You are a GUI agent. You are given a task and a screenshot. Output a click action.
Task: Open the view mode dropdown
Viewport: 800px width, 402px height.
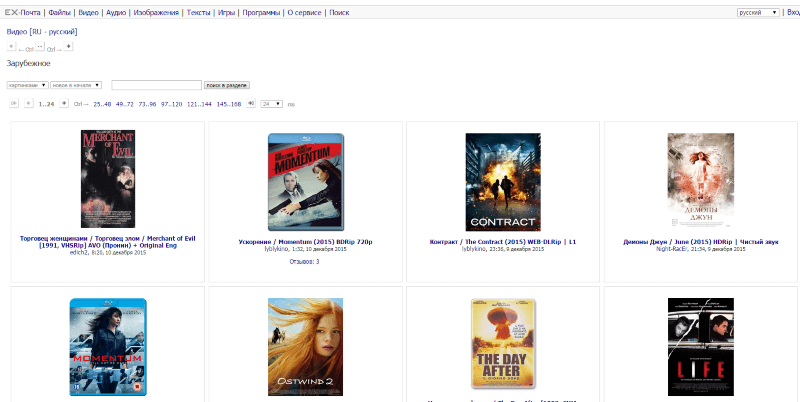(28, 85)
